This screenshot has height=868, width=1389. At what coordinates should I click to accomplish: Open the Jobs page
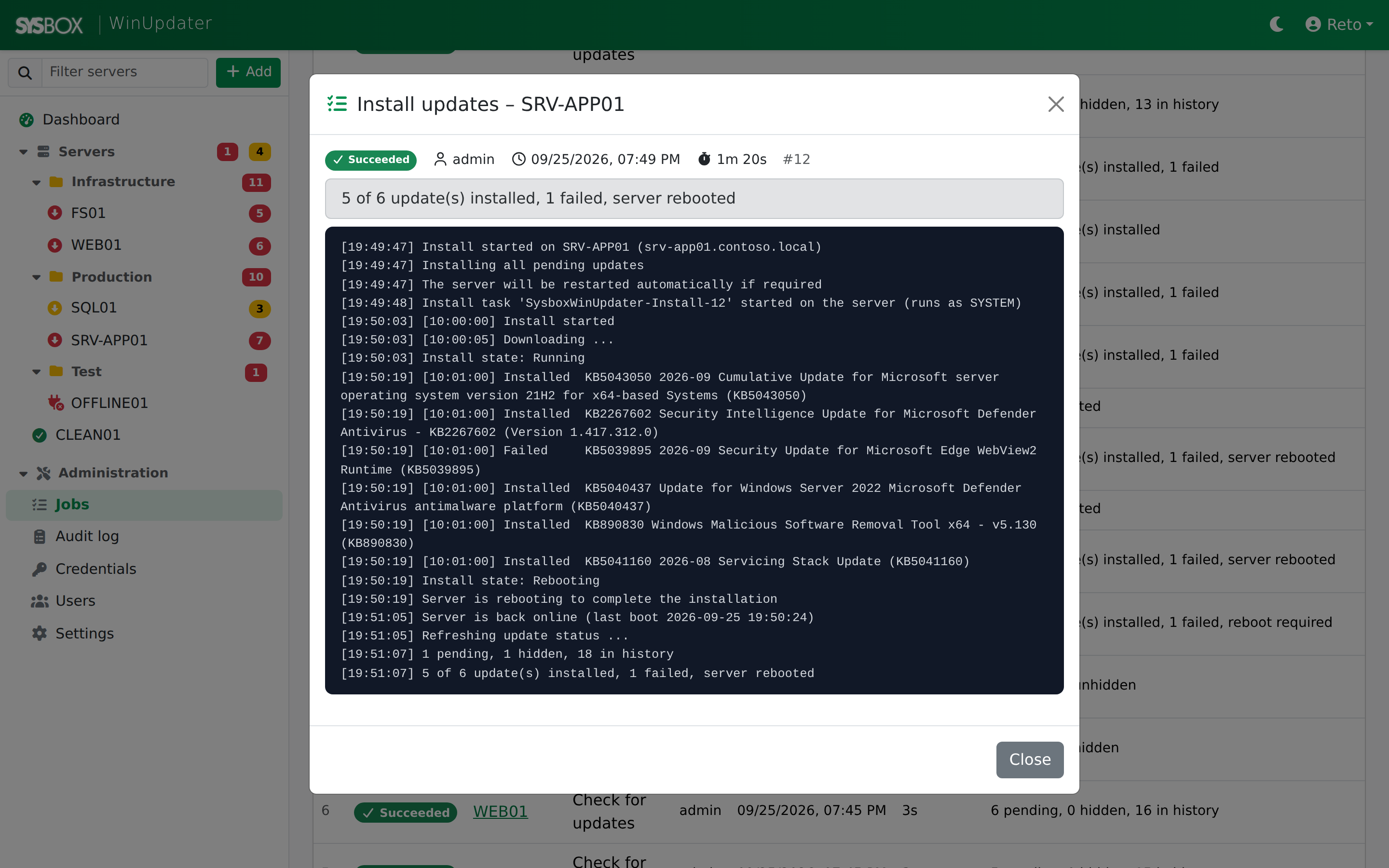(x=144, y=504)
